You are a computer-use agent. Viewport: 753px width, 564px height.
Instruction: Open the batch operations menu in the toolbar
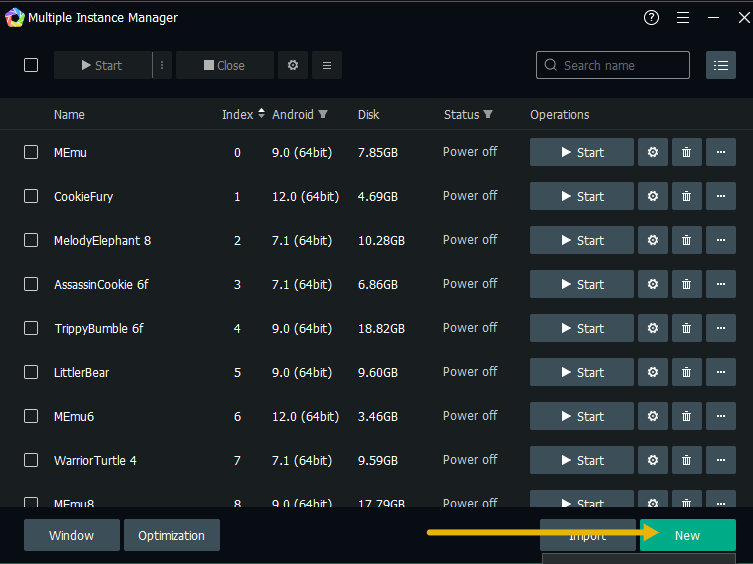click(327, 65)
